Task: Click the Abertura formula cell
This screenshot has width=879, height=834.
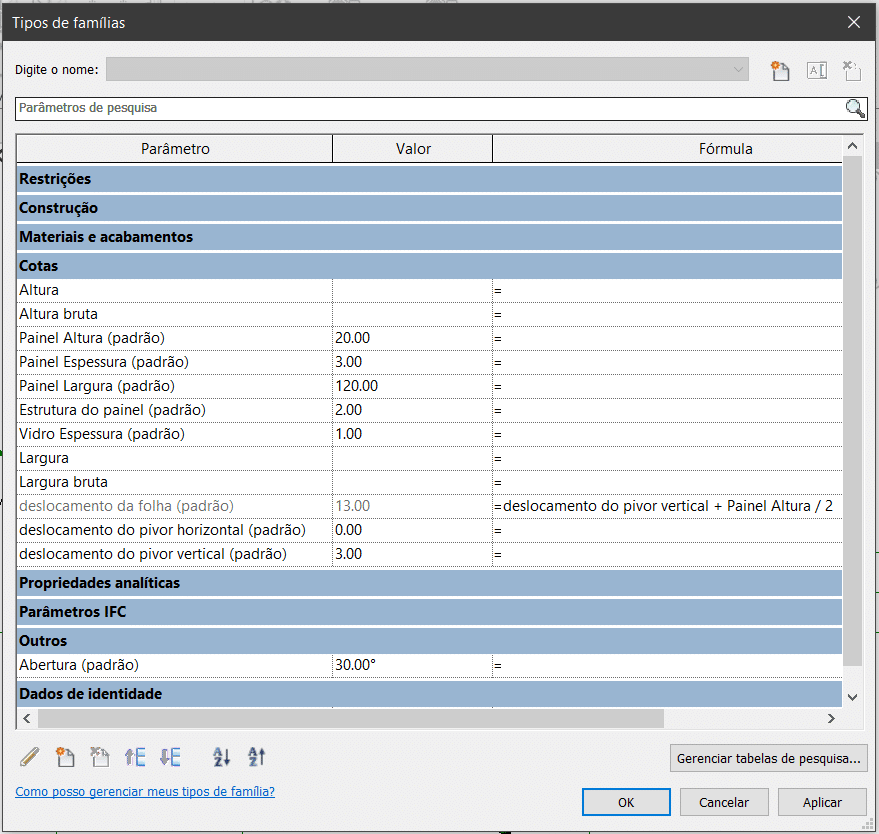Action: [x=667, y=665]
